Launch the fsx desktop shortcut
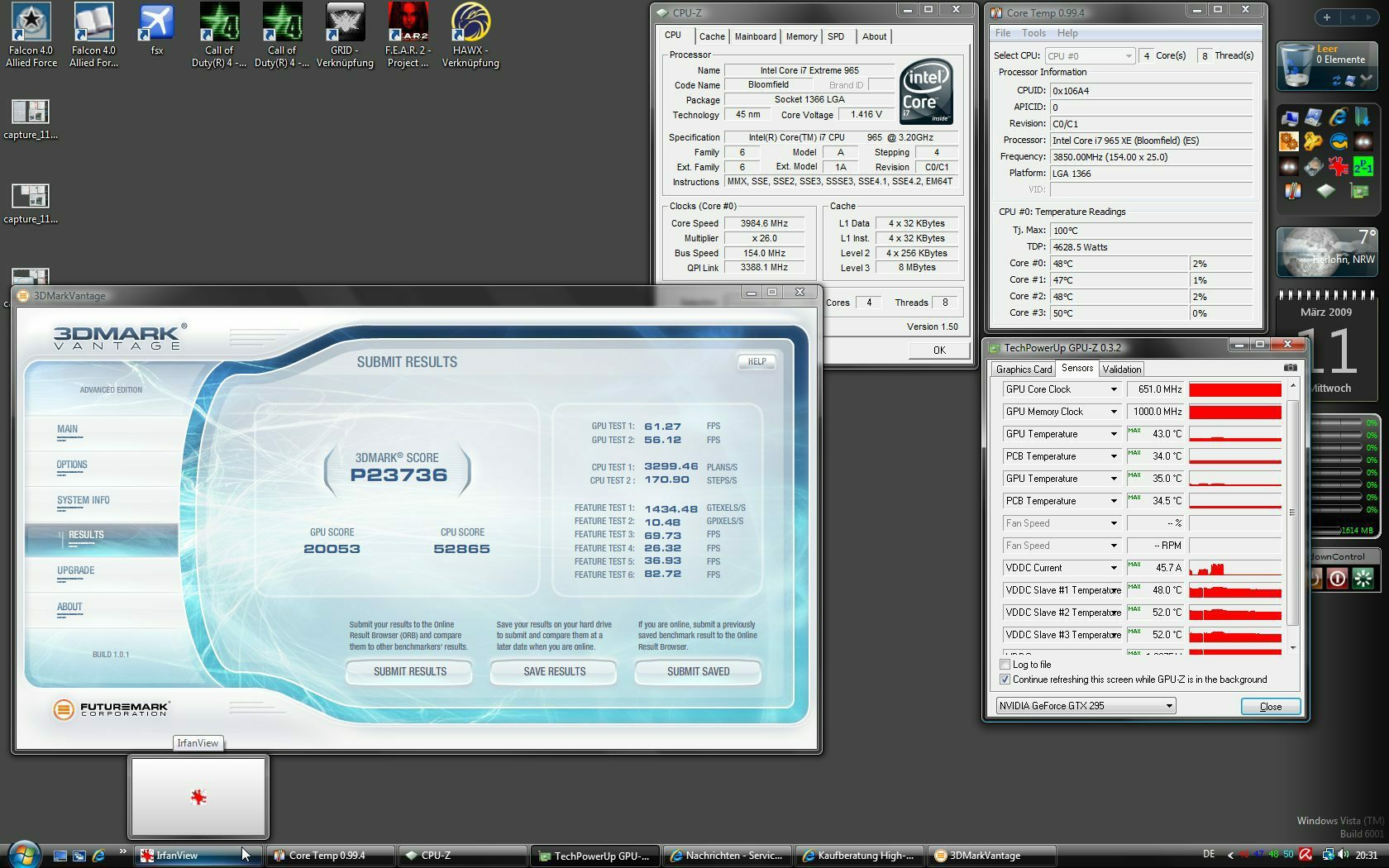1389x868 pixels. 157,29
